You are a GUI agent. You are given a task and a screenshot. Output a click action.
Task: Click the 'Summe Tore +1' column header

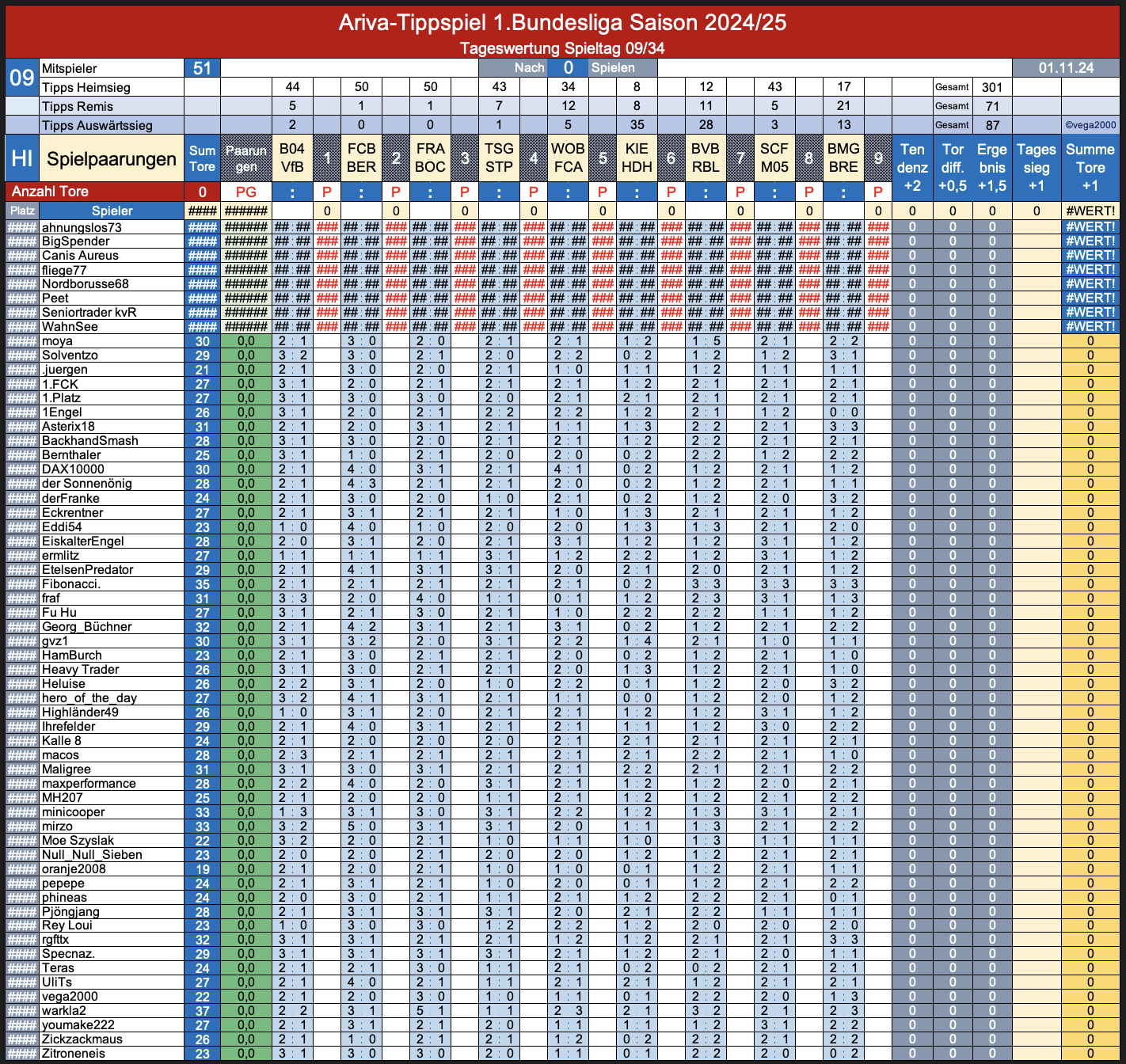[x=1090, y=168]
